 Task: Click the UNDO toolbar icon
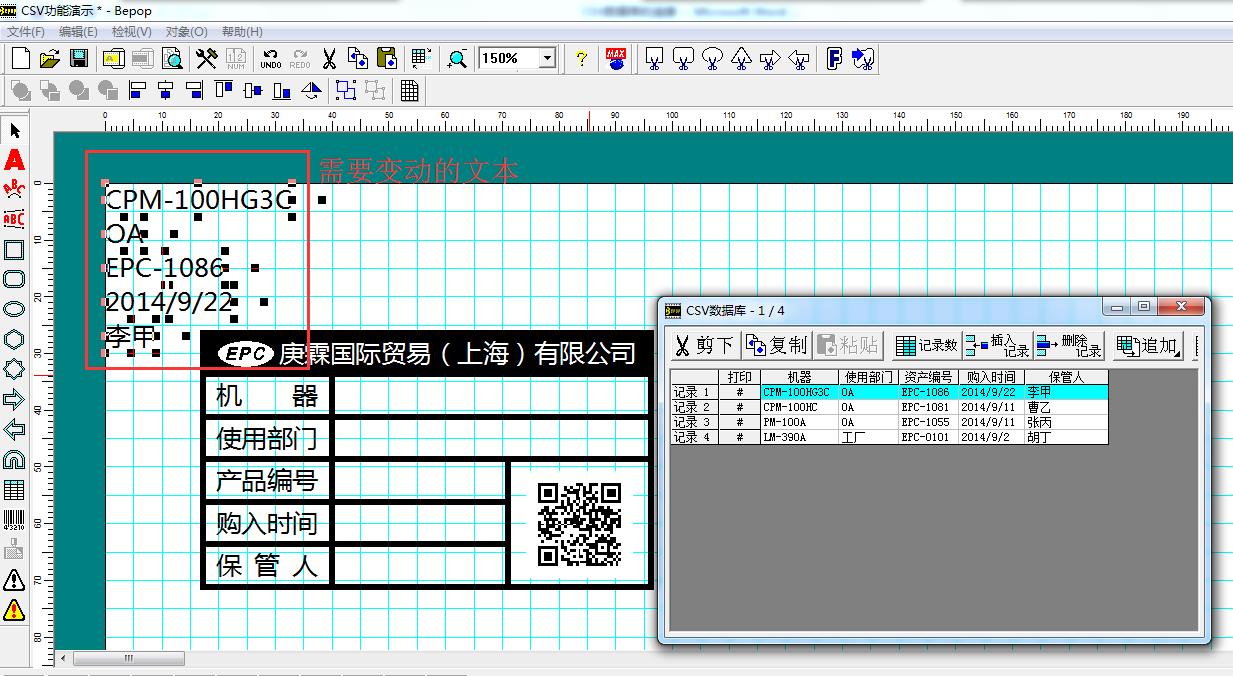270,58
